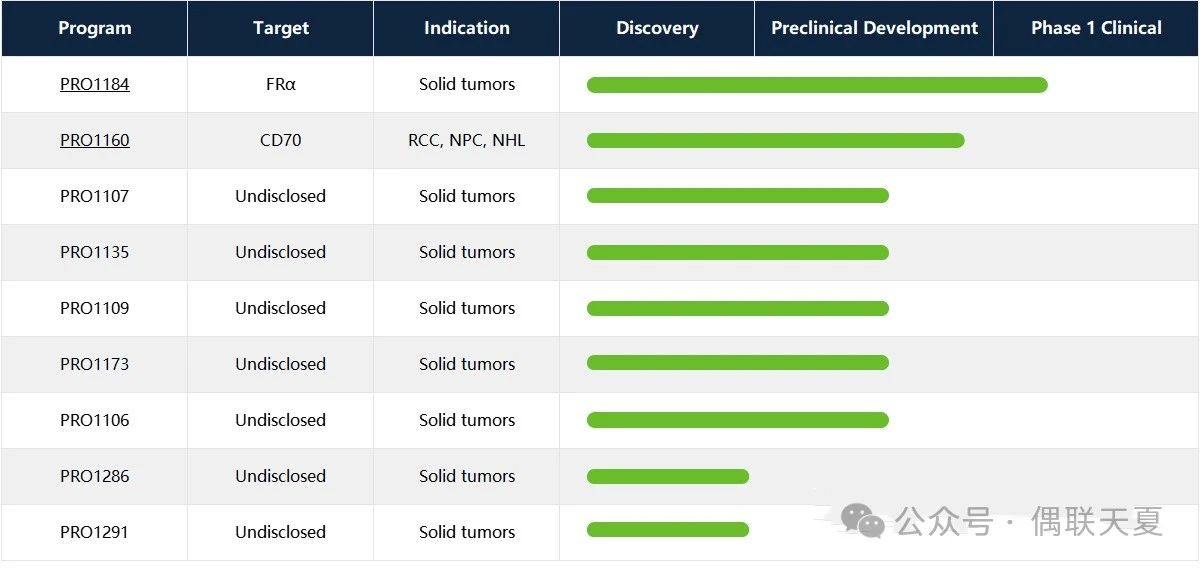Viewport: 1202px width, 569px height.
Task: Click the PRO1173 program name
Action: click(x=95, y=365)
